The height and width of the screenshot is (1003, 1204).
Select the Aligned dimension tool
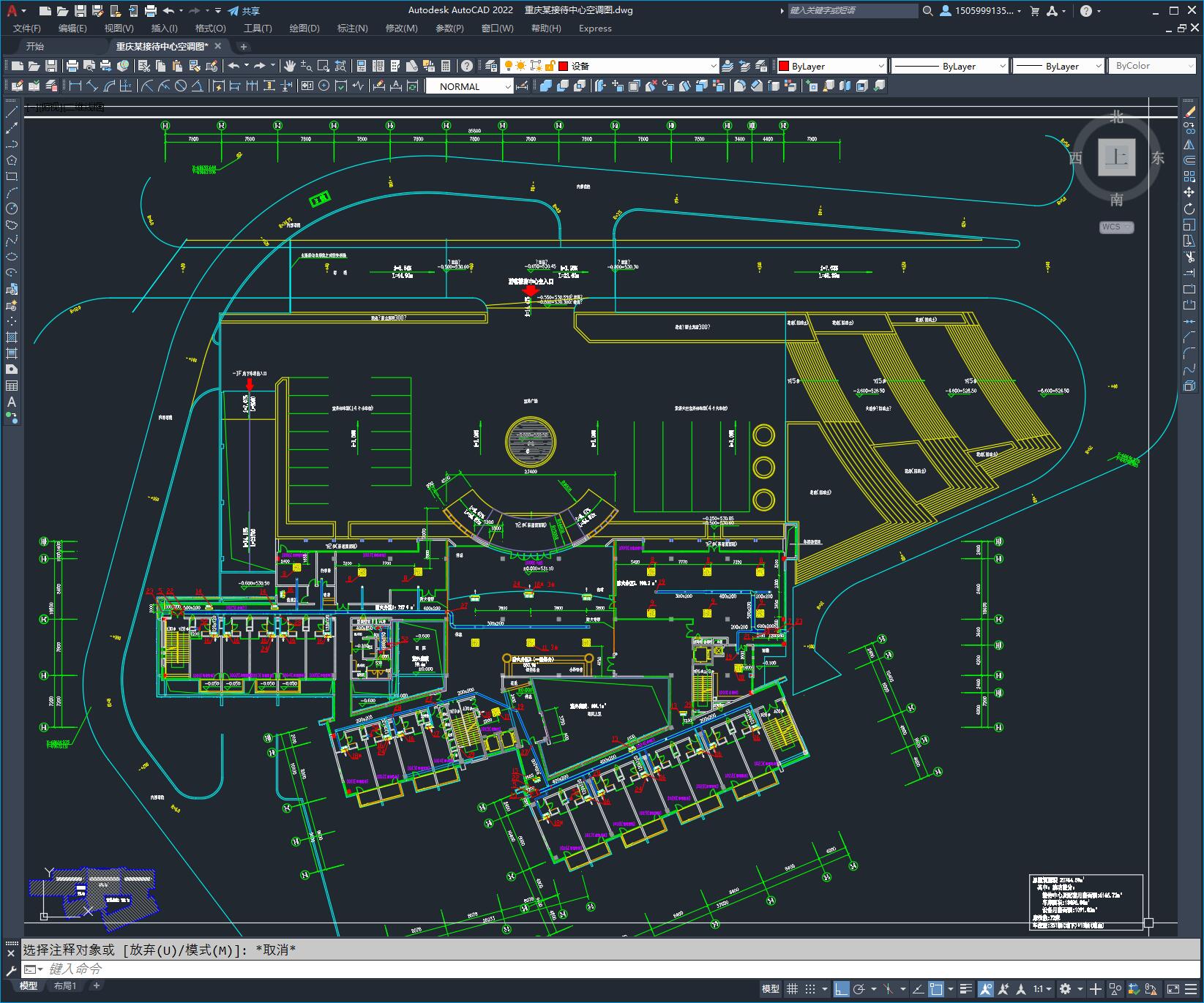pyautogui.click(x=91, y=86)
